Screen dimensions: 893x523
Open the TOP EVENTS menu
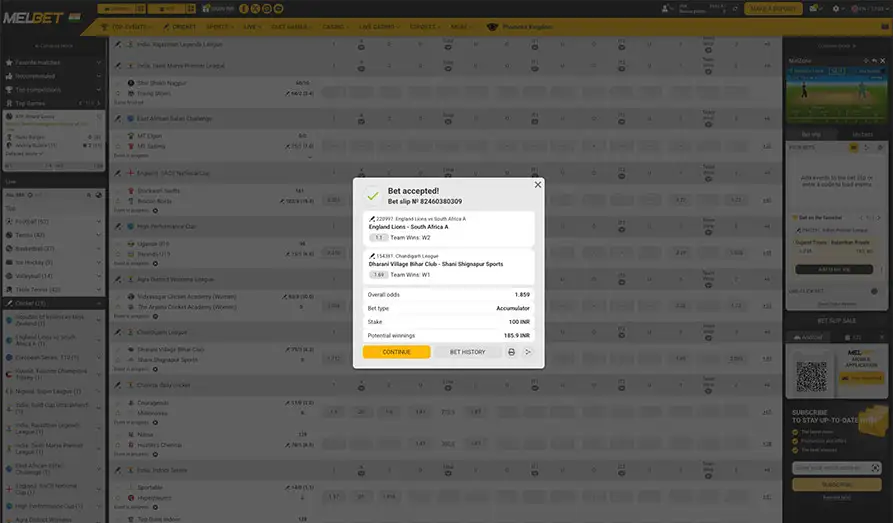click(x=126, y=27)
